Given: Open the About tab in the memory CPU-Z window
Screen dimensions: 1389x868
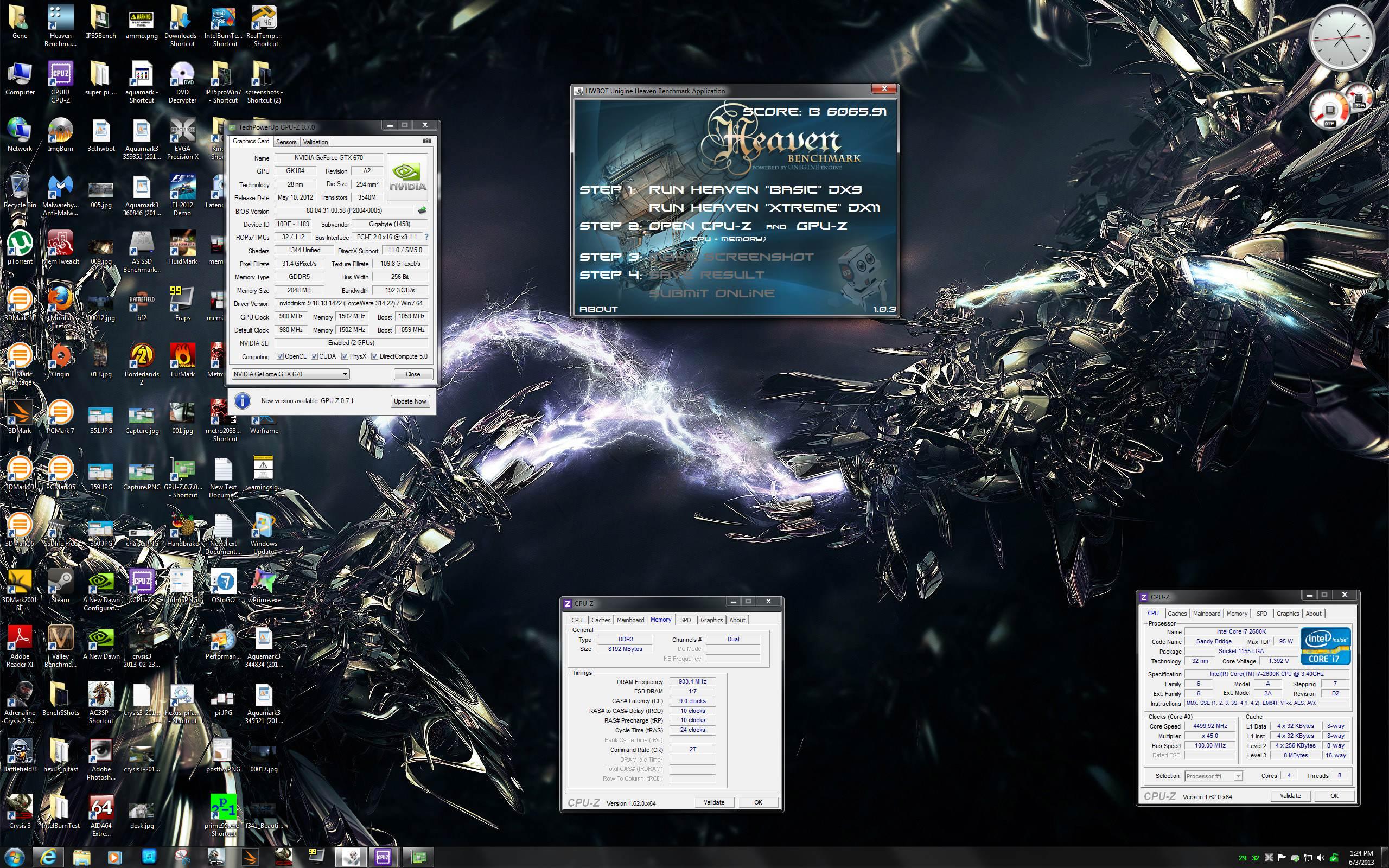Looking at the screenshot, I should coord(737,620).
